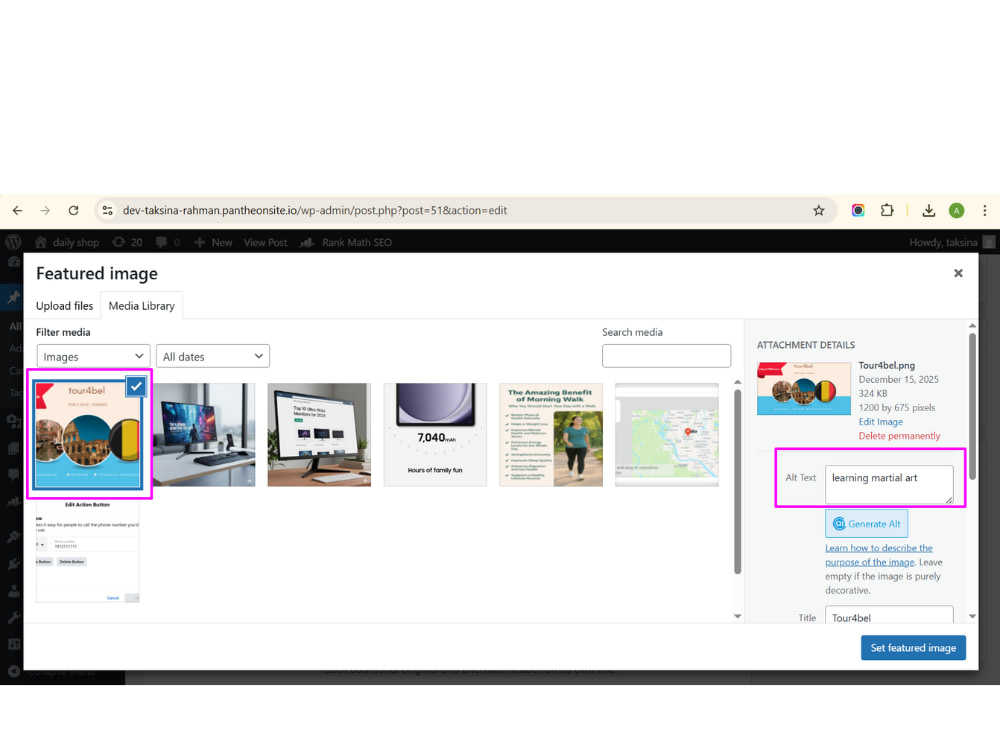Click the Generate Alt button
1000x750 pixels.
point(866,524)
